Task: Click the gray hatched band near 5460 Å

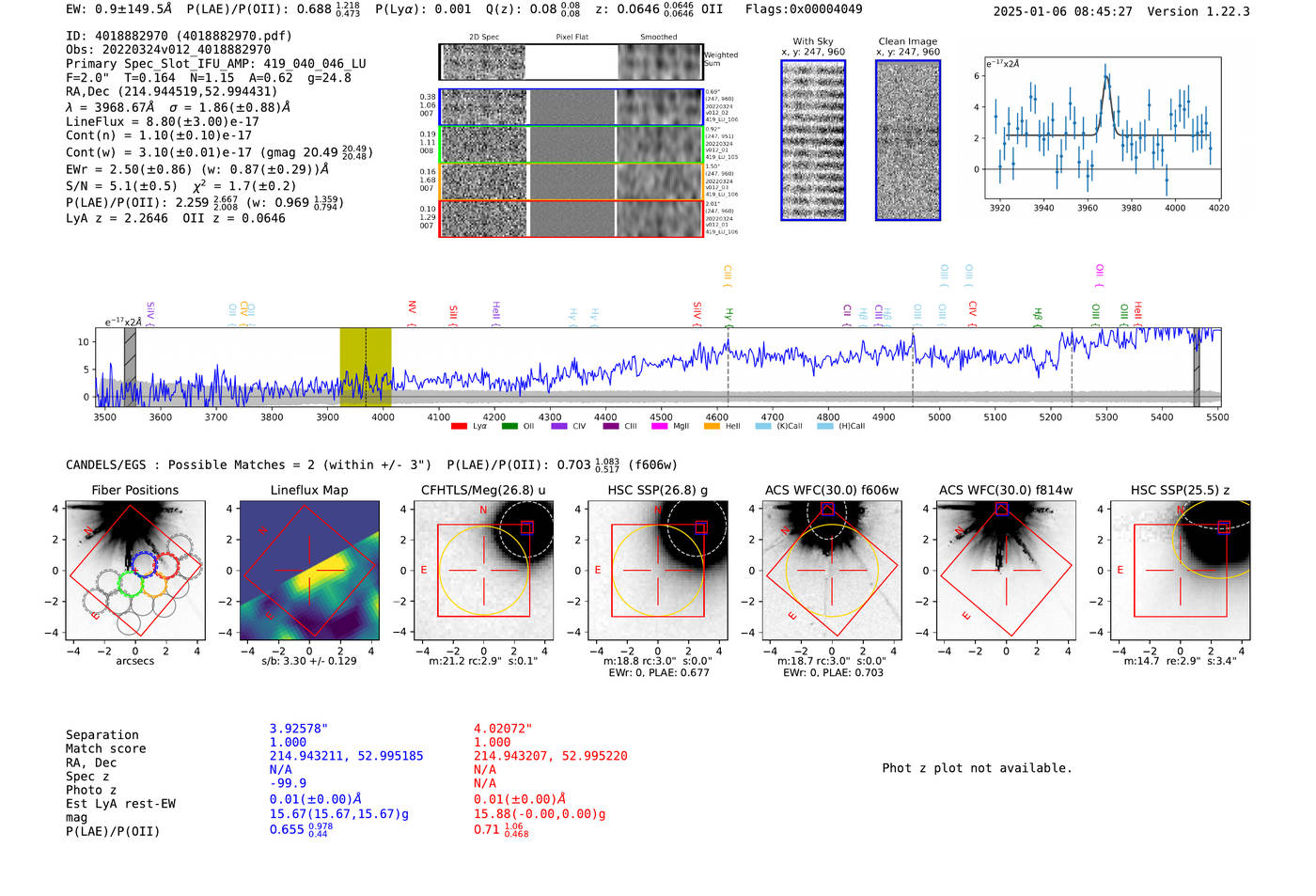Action: click(1197, 368)
